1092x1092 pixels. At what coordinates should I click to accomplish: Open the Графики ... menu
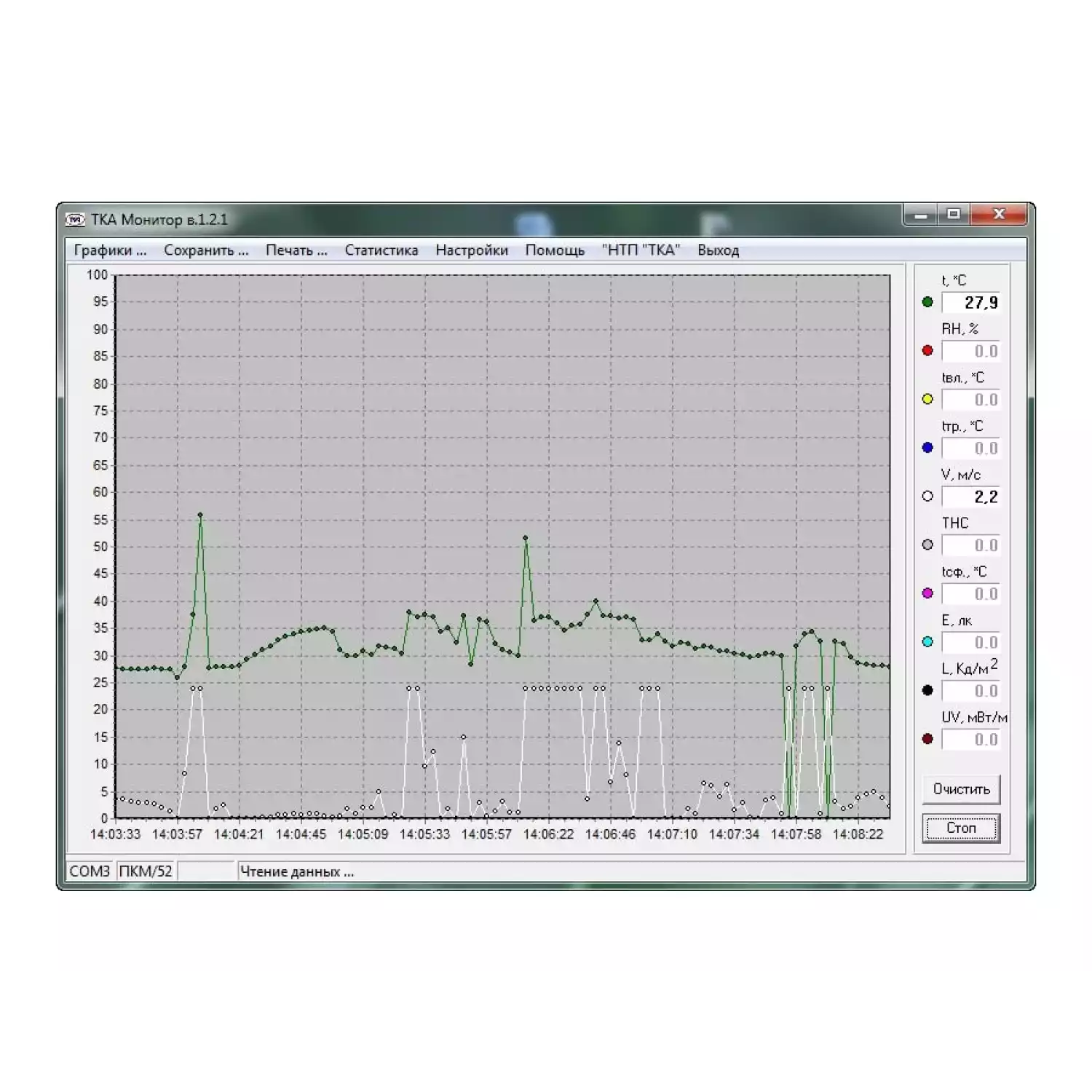coord(110,250)
